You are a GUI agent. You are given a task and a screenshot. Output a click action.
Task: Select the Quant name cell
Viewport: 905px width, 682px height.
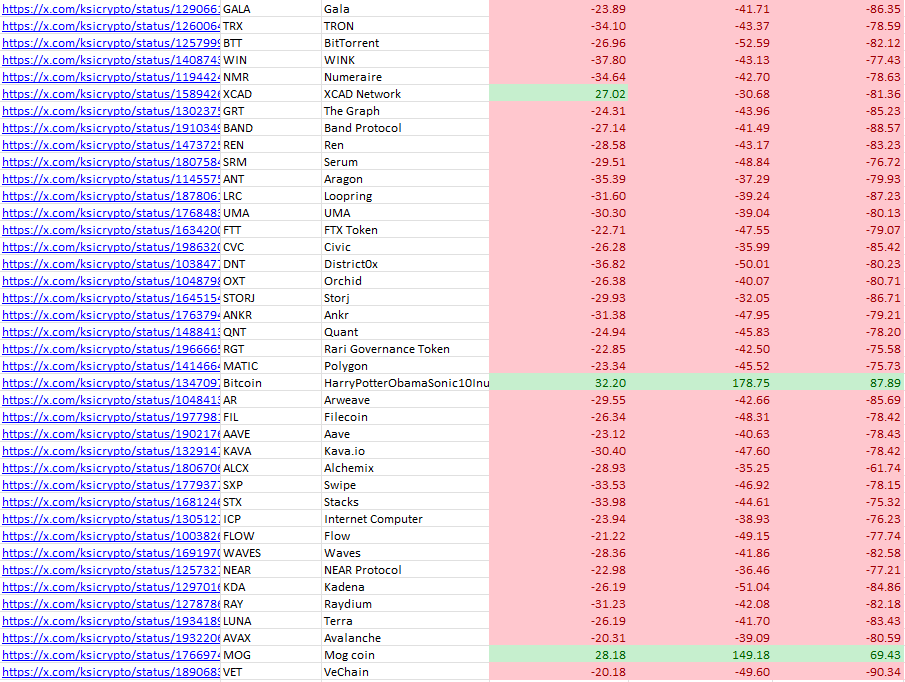pyautogui.click(x=405, y=332)
